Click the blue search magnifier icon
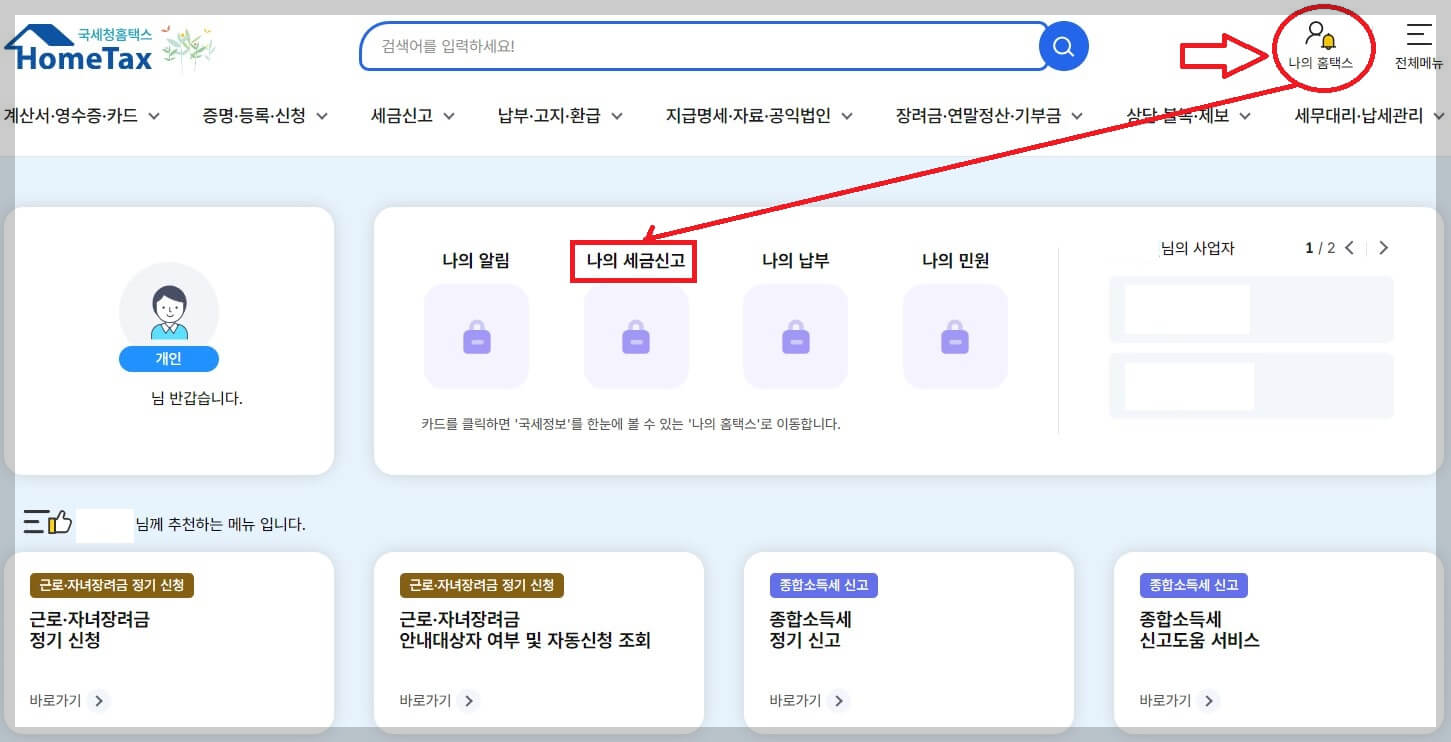Screen dimensions: 1451x742 pos(1062,46)
